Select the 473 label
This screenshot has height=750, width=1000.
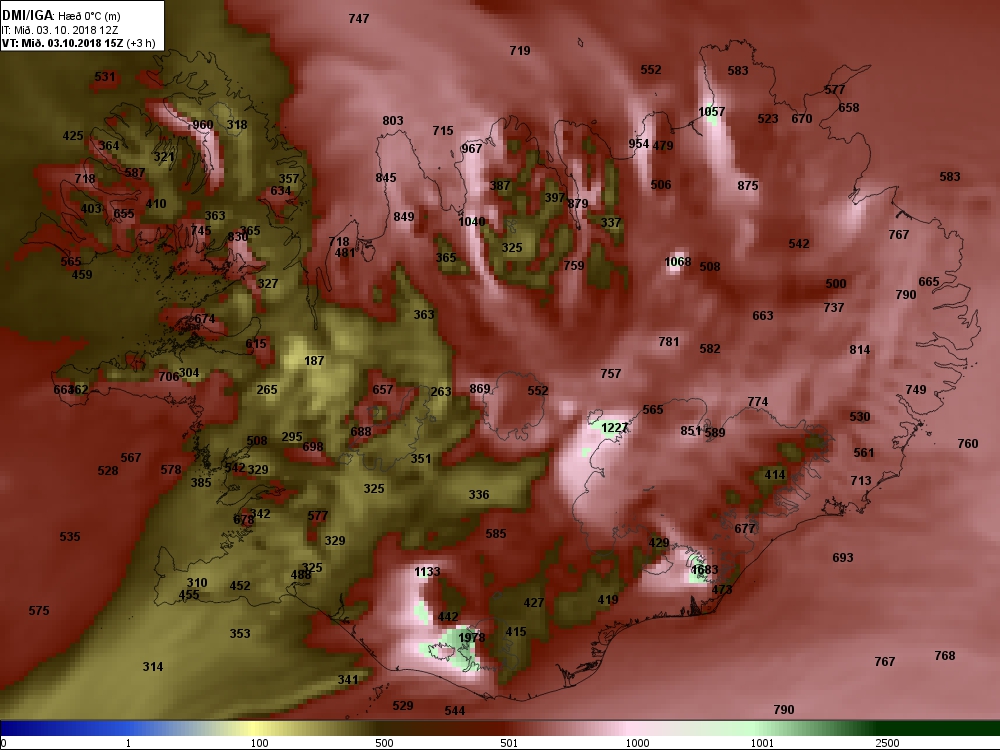722,589
